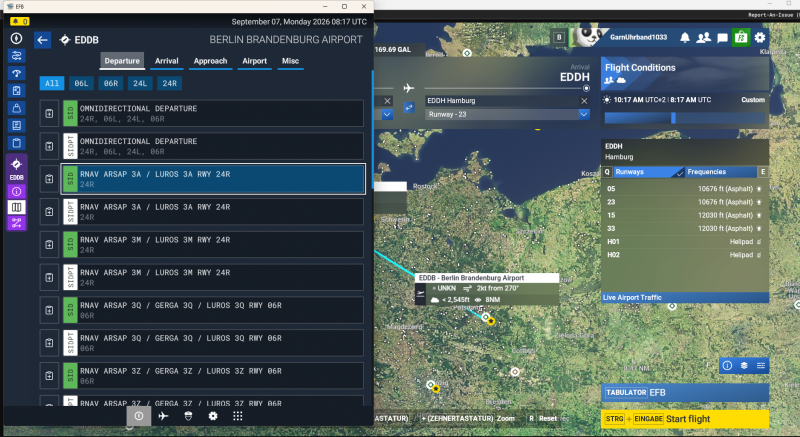Open the Custom time setting
800x437 pixels.
coord(753,100)
